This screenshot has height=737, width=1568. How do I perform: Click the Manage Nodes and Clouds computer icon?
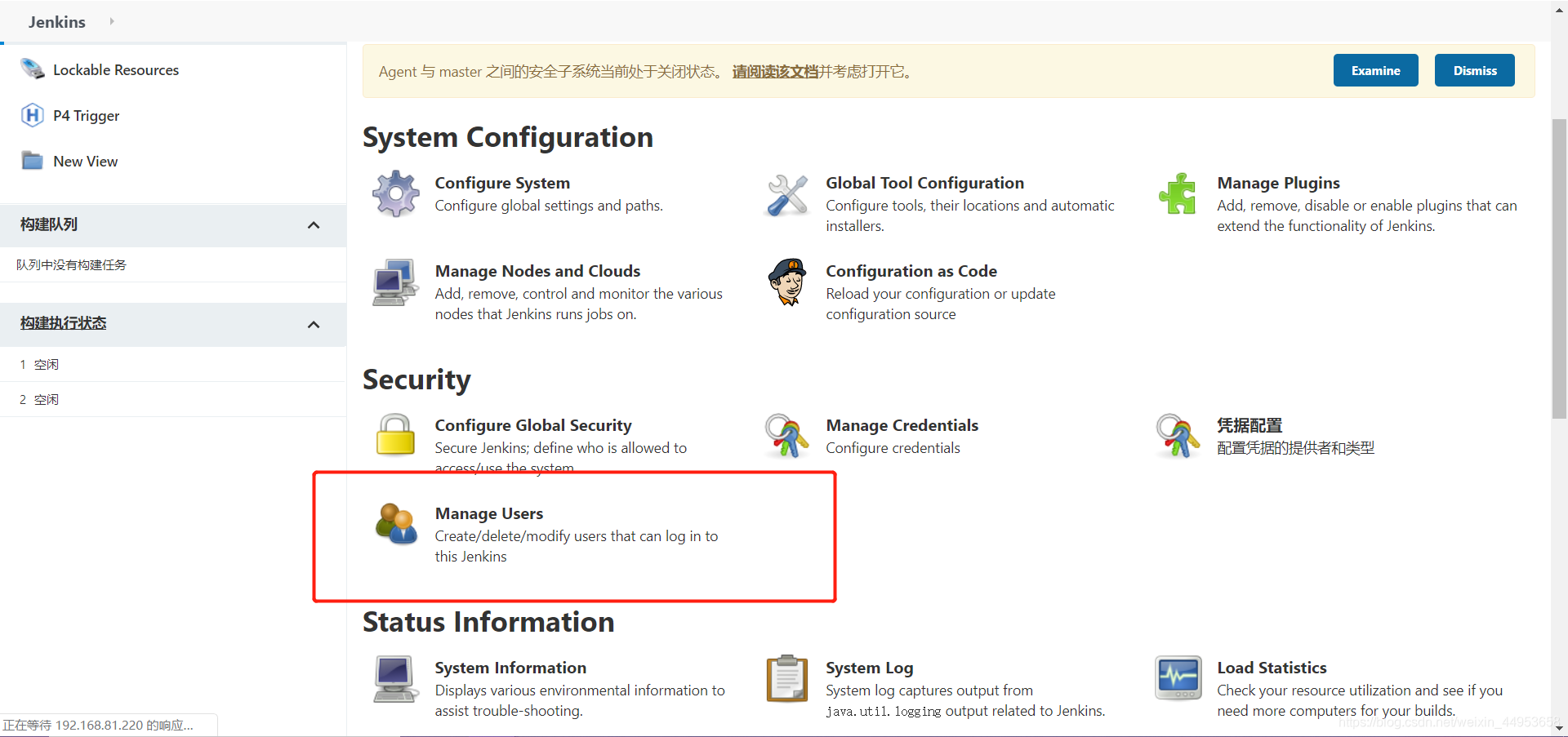click(395, 282)
